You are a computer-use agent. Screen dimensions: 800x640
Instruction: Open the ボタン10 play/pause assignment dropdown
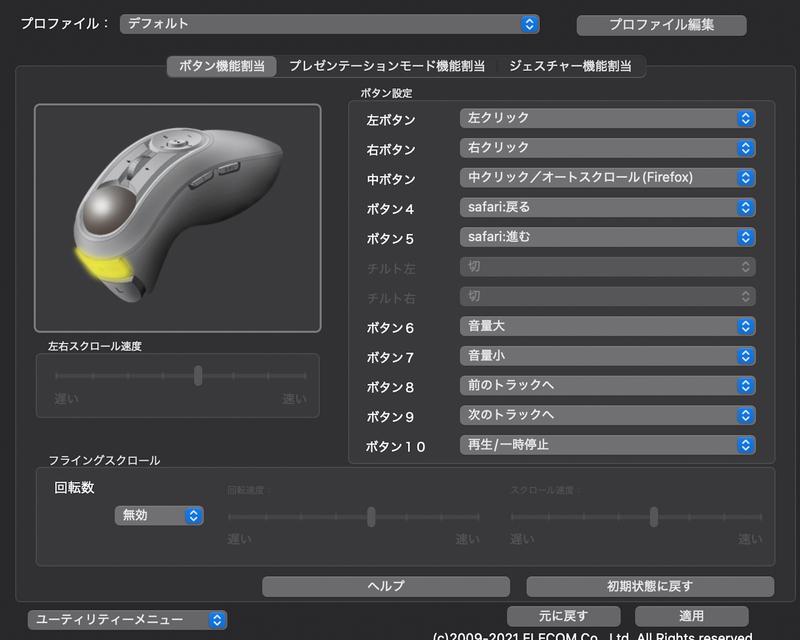coord(608,447)
